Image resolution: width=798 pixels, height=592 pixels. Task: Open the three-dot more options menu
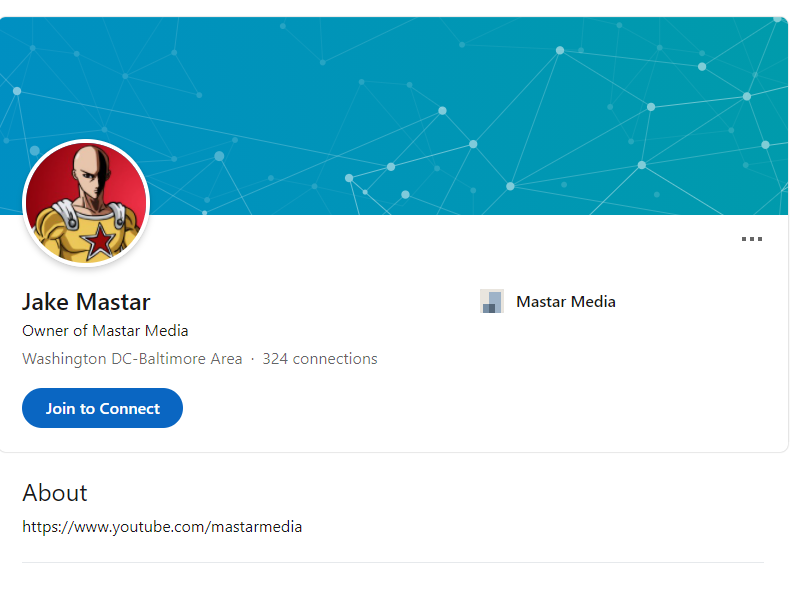[751, 239]
